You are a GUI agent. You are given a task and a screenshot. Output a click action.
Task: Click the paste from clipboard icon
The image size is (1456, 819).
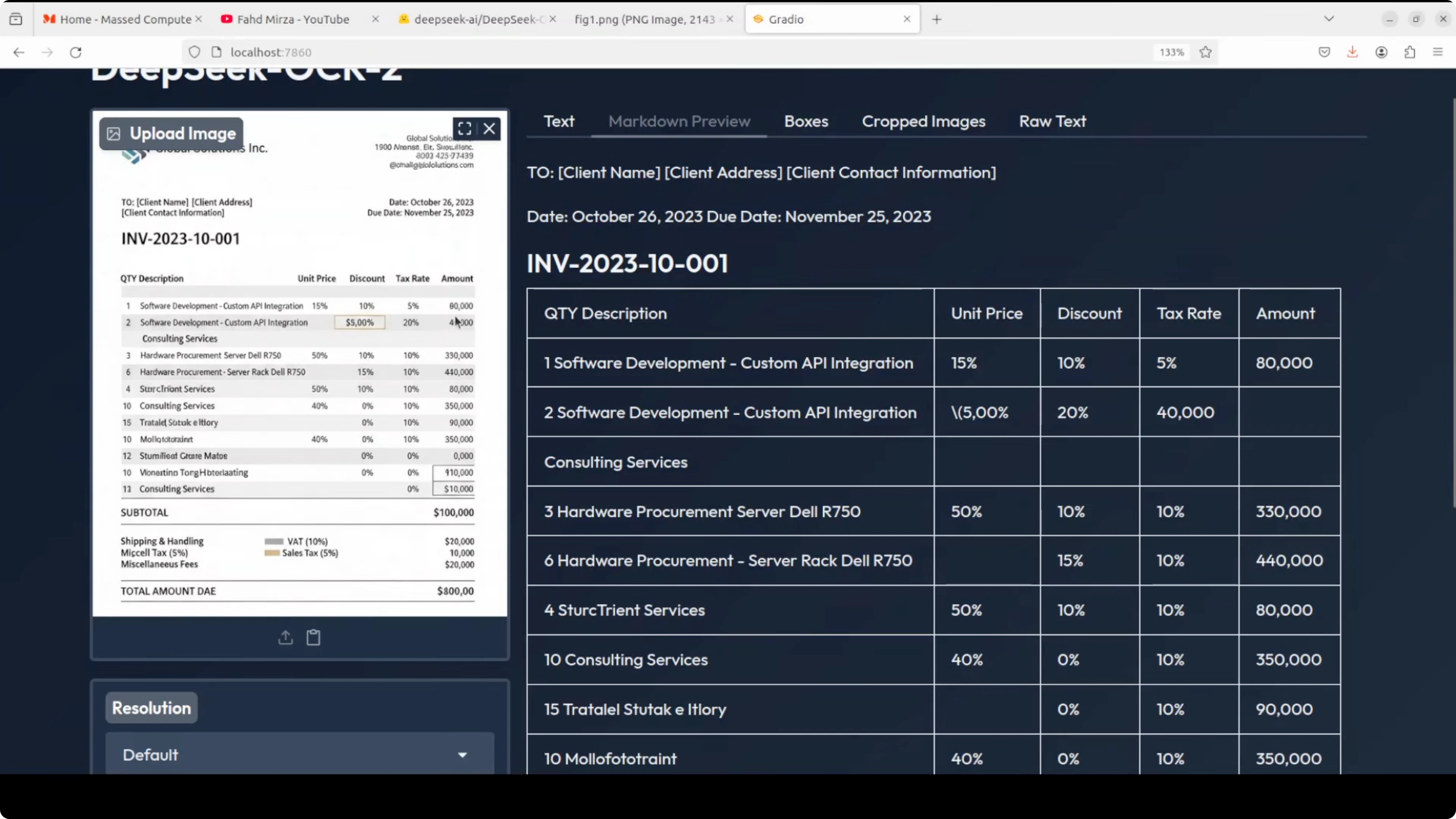pos(314,637)
